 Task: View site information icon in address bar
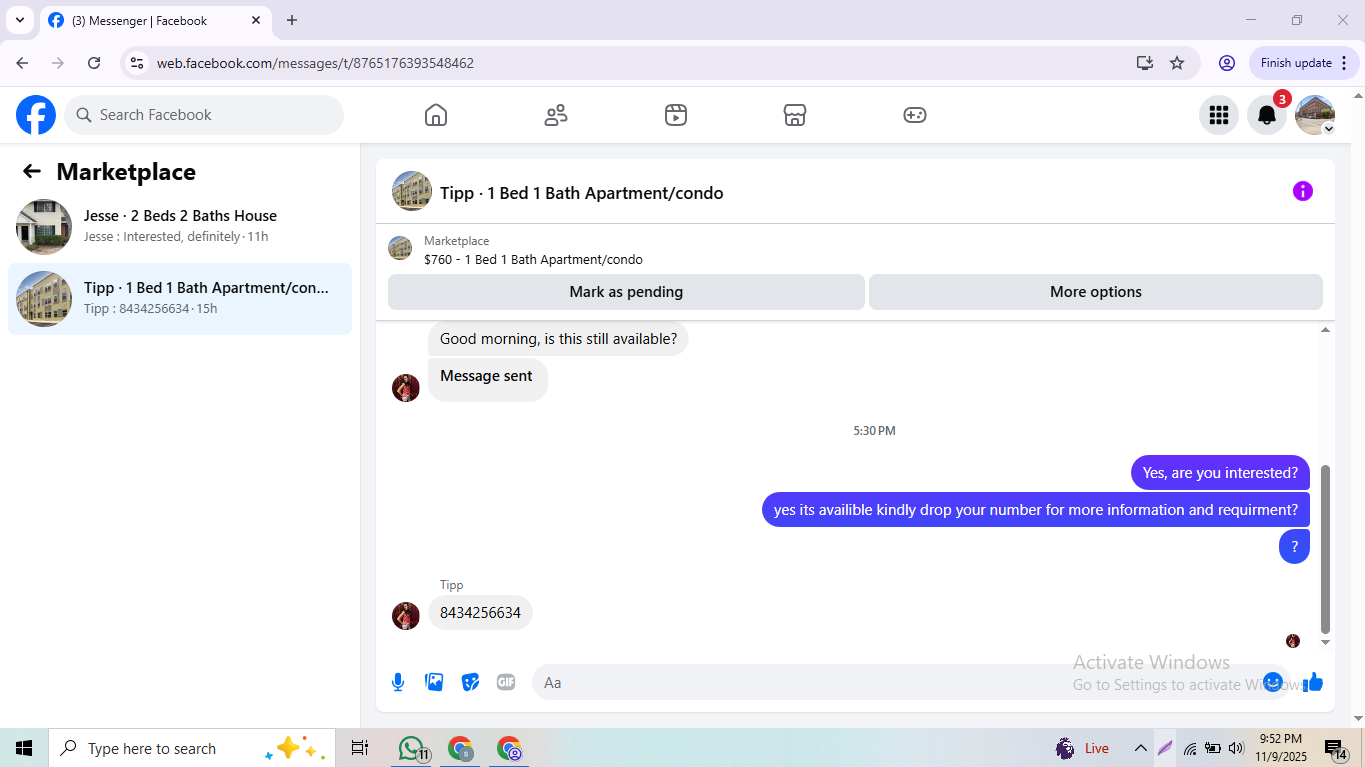tap(138, 63)
